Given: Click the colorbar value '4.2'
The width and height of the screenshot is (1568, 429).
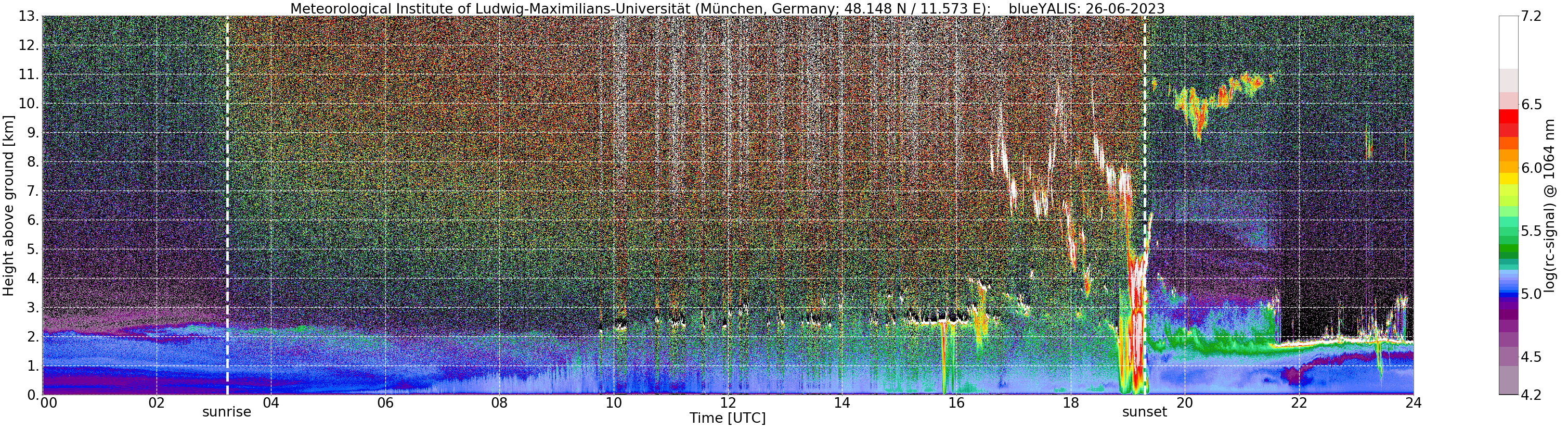Looking at the screenshot, I should (1531, 396).
